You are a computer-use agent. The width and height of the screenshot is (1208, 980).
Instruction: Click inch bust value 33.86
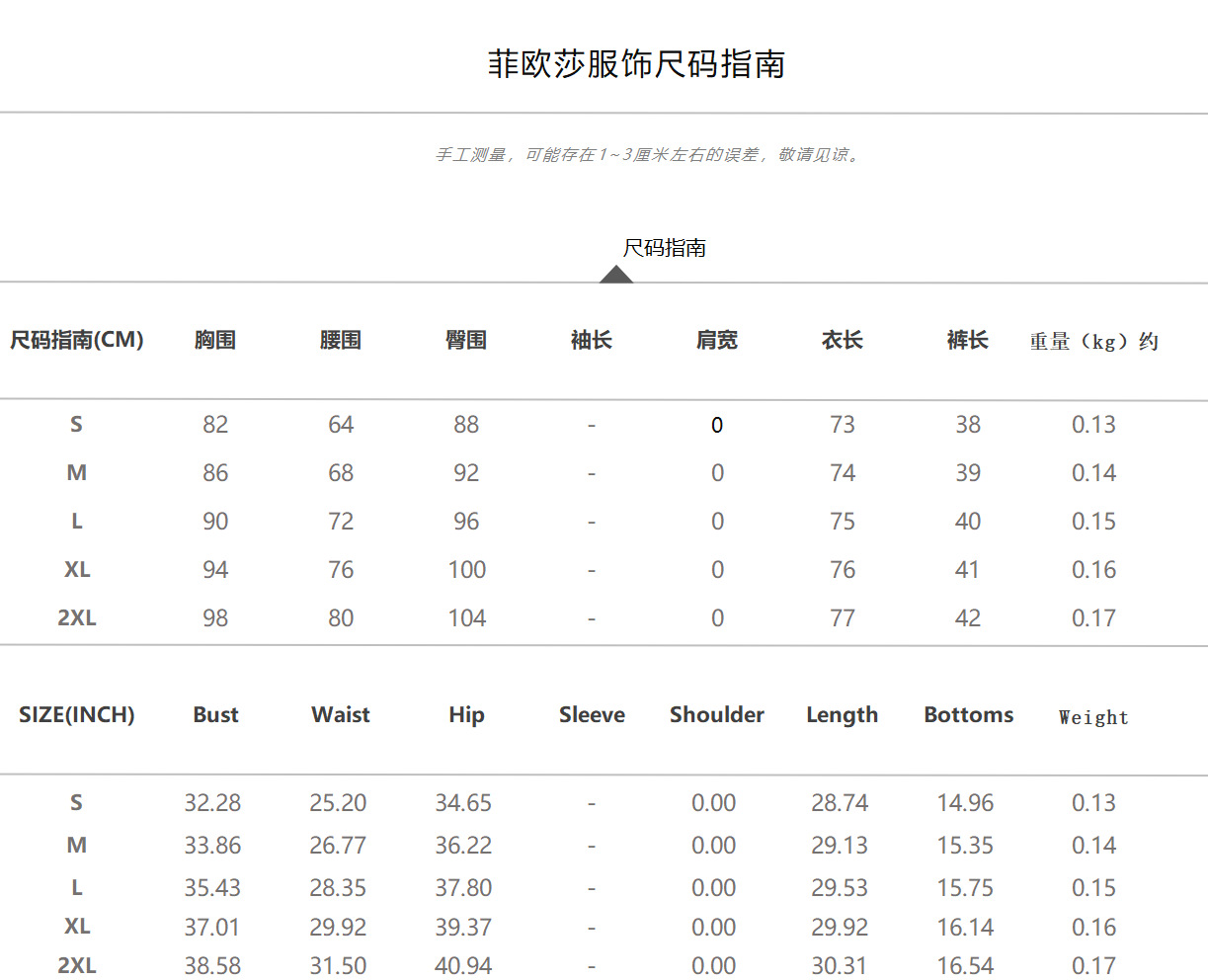(x=212, y=846)
